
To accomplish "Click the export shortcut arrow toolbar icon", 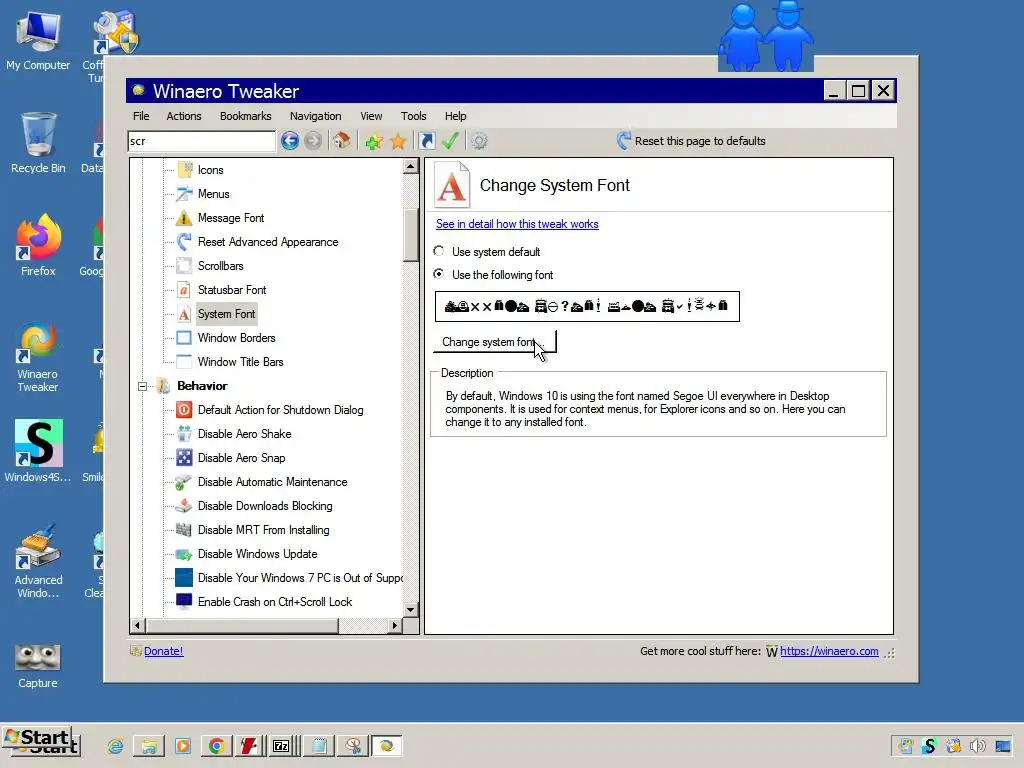I will [426, 141].
